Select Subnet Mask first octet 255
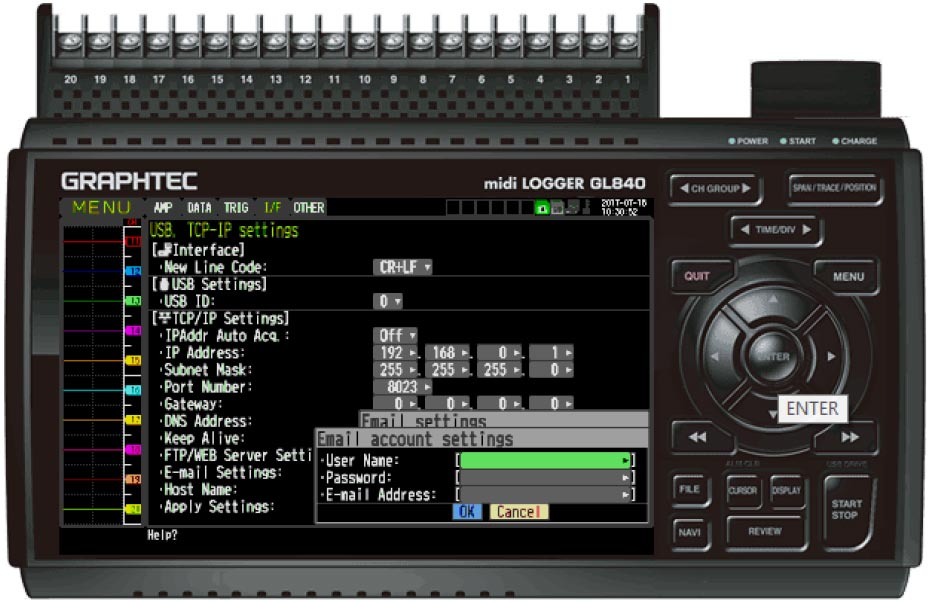Image resolution: width=928 pixels, height=602 pixels. click(395, 370)
